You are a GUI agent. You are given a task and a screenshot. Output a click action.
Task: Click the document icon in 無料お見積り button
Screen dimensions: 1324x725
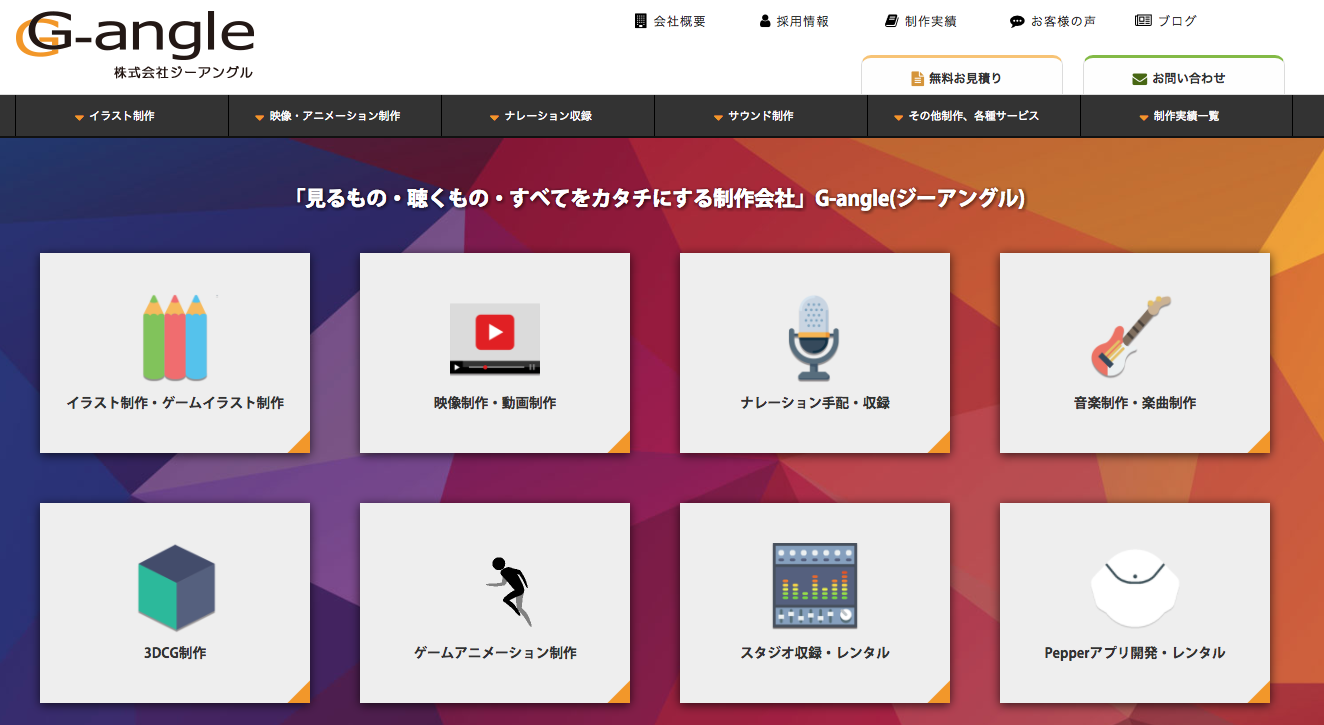917,78
